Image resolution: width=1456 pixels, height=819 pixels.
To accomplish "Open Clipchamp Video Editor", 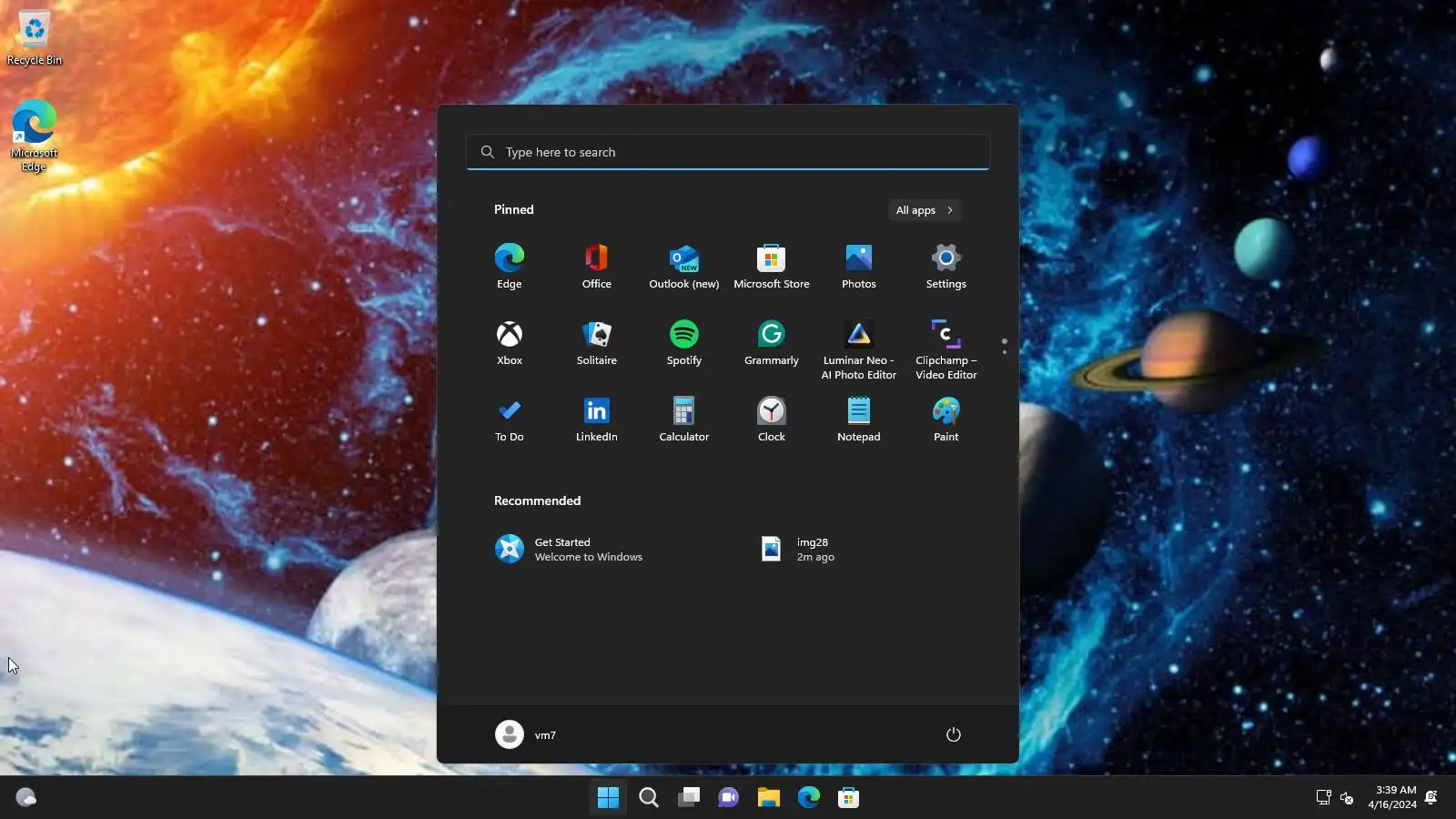I will (946, 350).
